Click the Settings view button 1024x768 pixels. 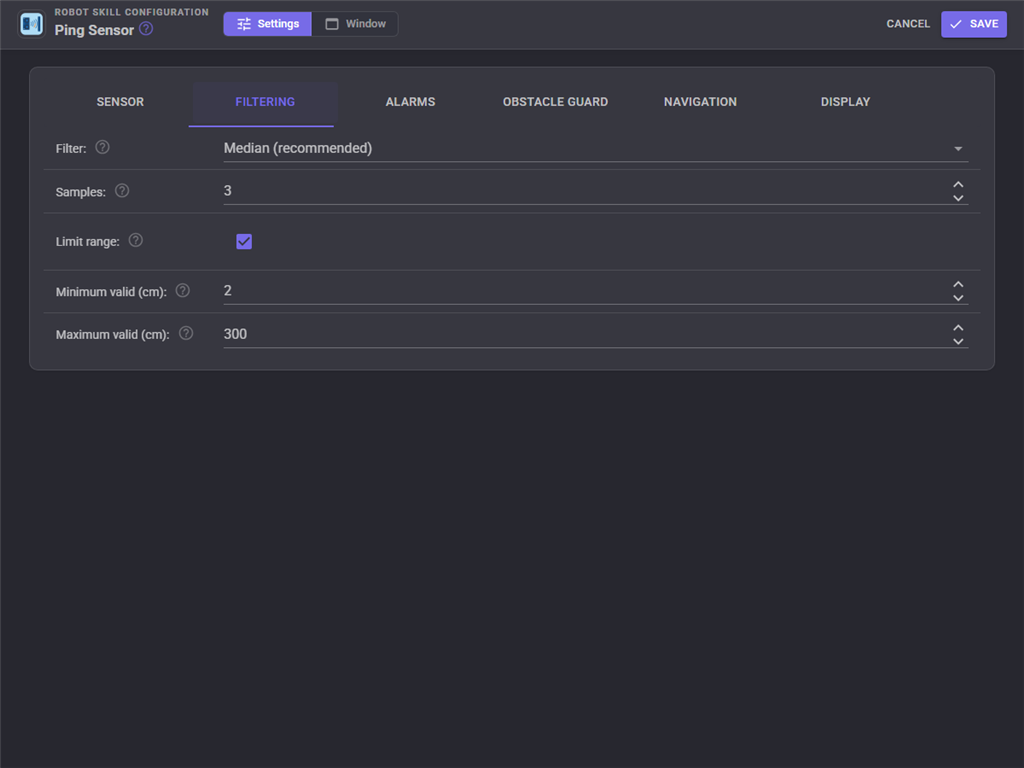(268, 24)
